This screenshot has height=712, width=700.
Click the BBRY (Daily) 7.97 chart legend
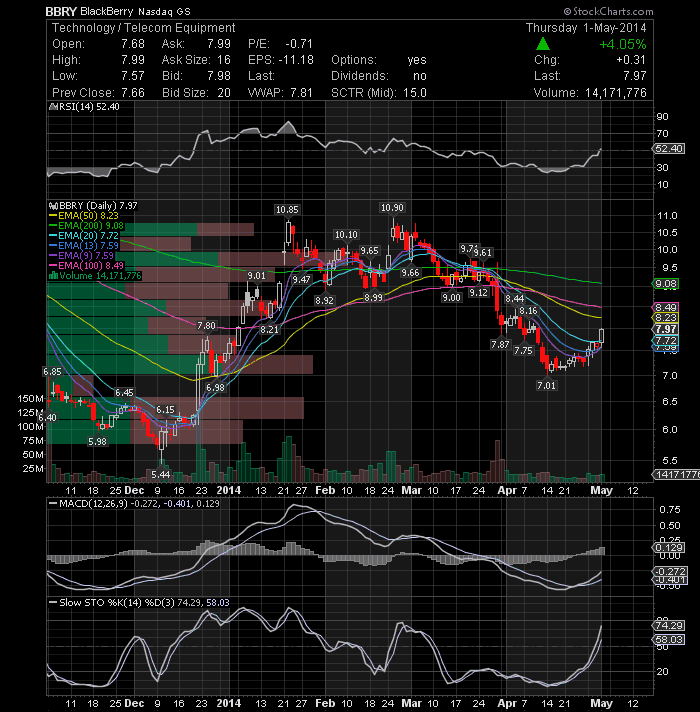[94, 206]
